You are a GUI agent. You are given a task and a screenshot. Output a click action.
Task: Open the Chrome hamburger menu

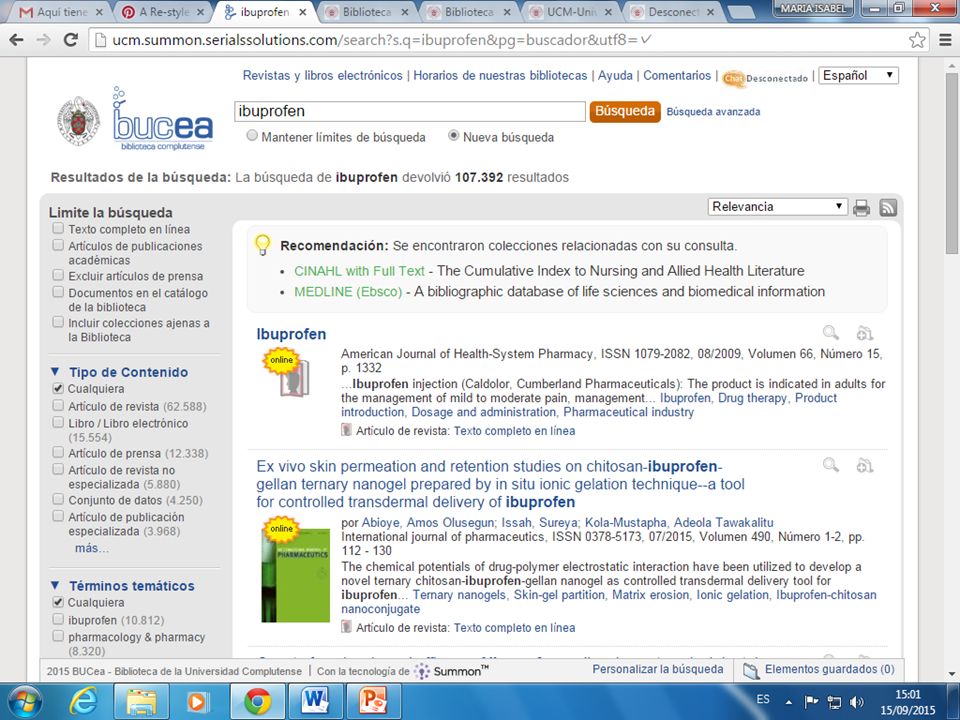coord(945,40)
